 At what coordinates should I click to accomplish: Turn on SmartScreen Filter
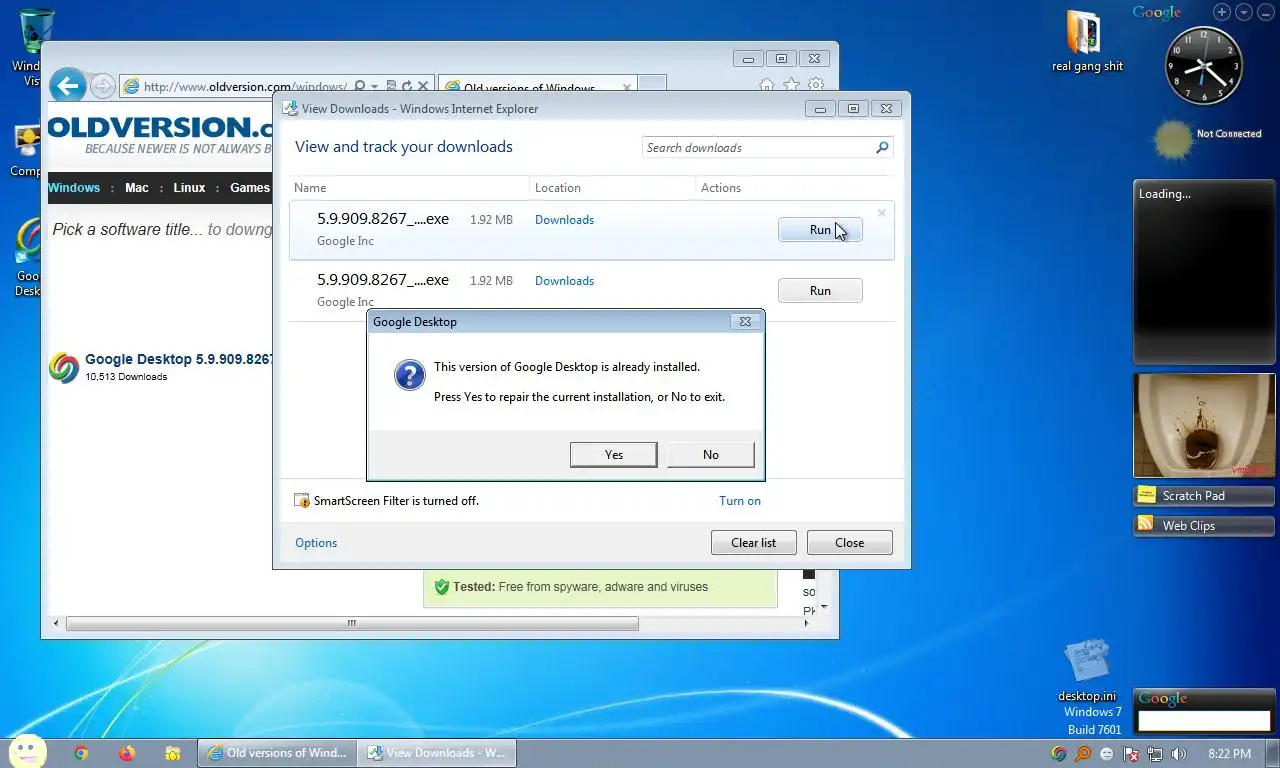(x=740, y=501)
